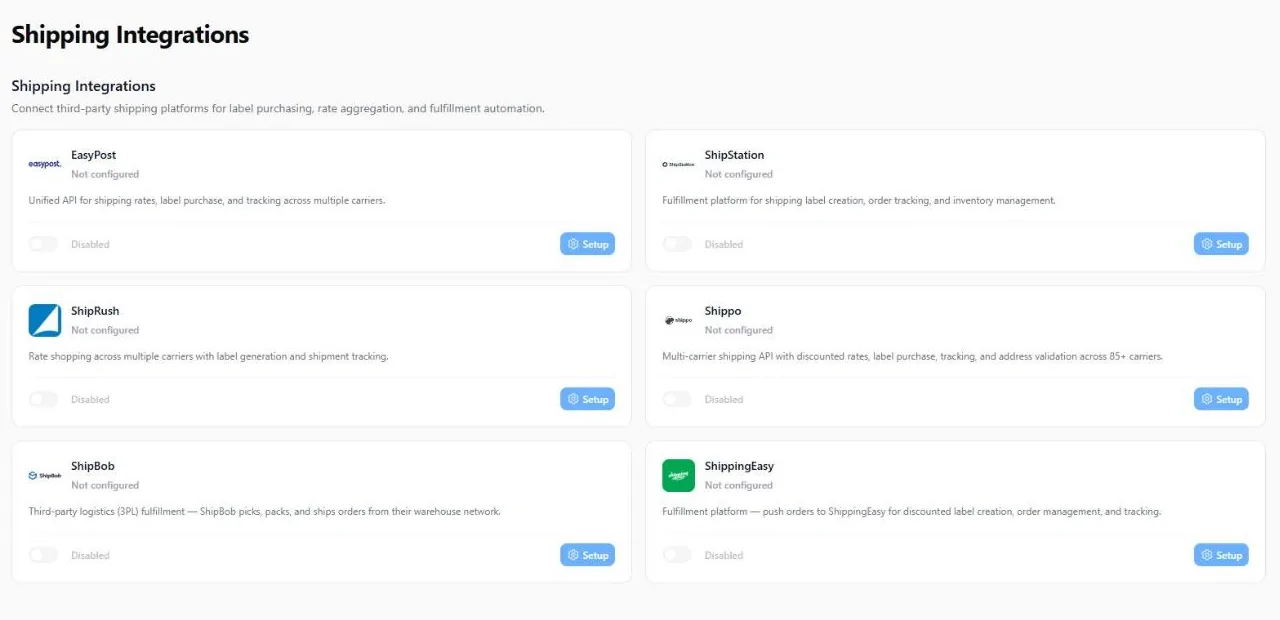Click the Shippo Setup button
Image resolution: width=1280 pixels, height=620 pixels.
tap(1221, 399)
